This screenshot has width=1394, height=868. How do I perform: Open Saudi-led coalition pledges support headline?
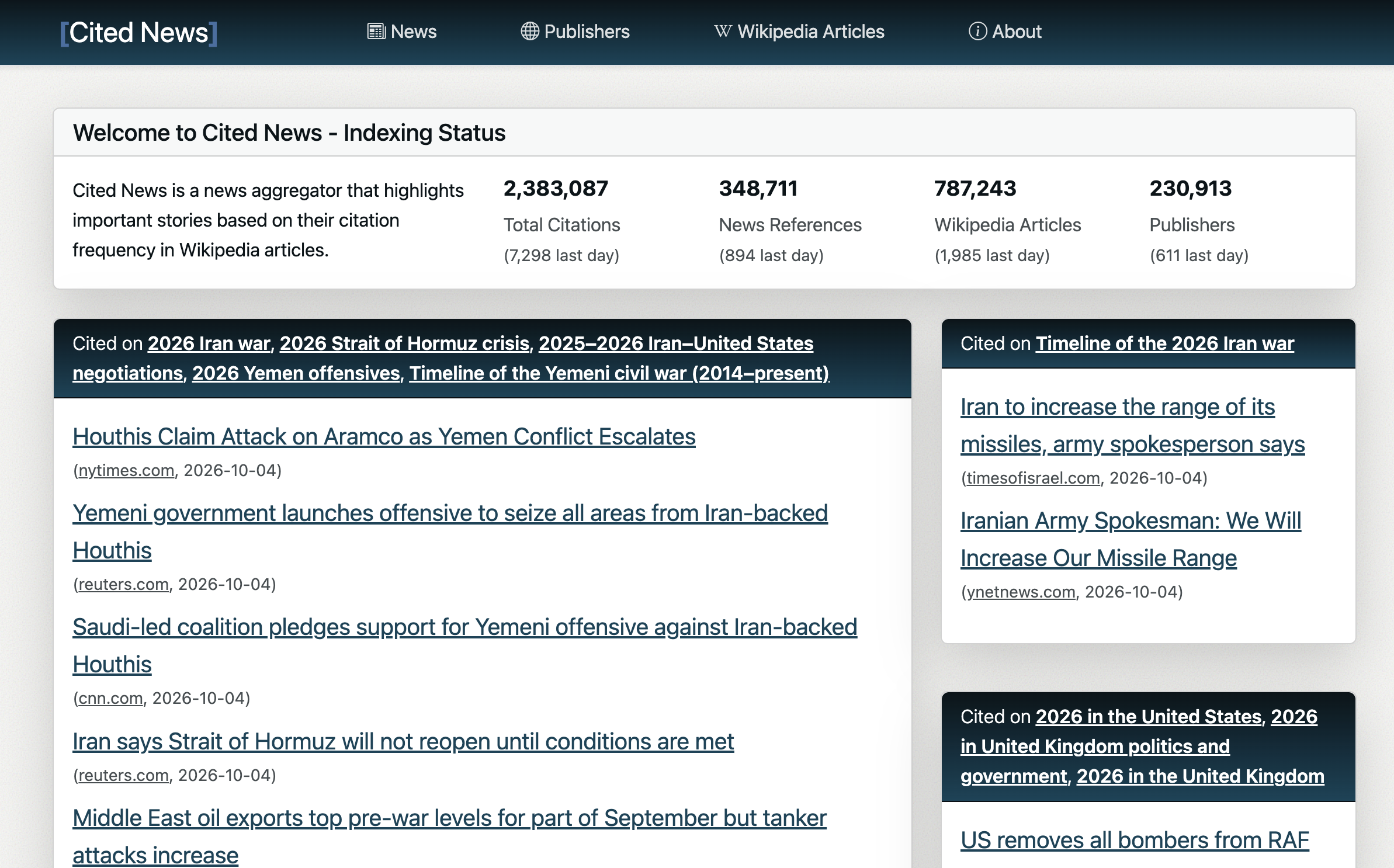point(464,645)
